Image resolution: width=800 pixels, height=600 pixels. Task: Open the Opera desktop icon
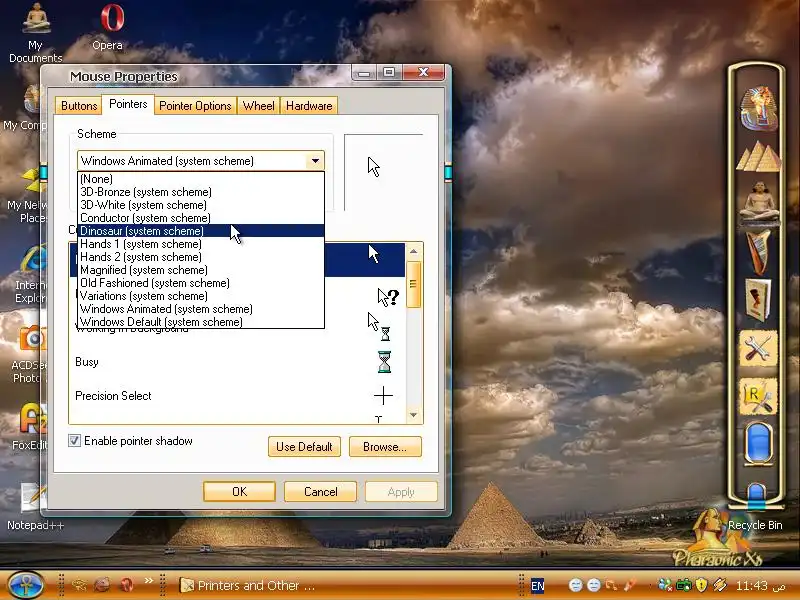click(x=111, y=27)
